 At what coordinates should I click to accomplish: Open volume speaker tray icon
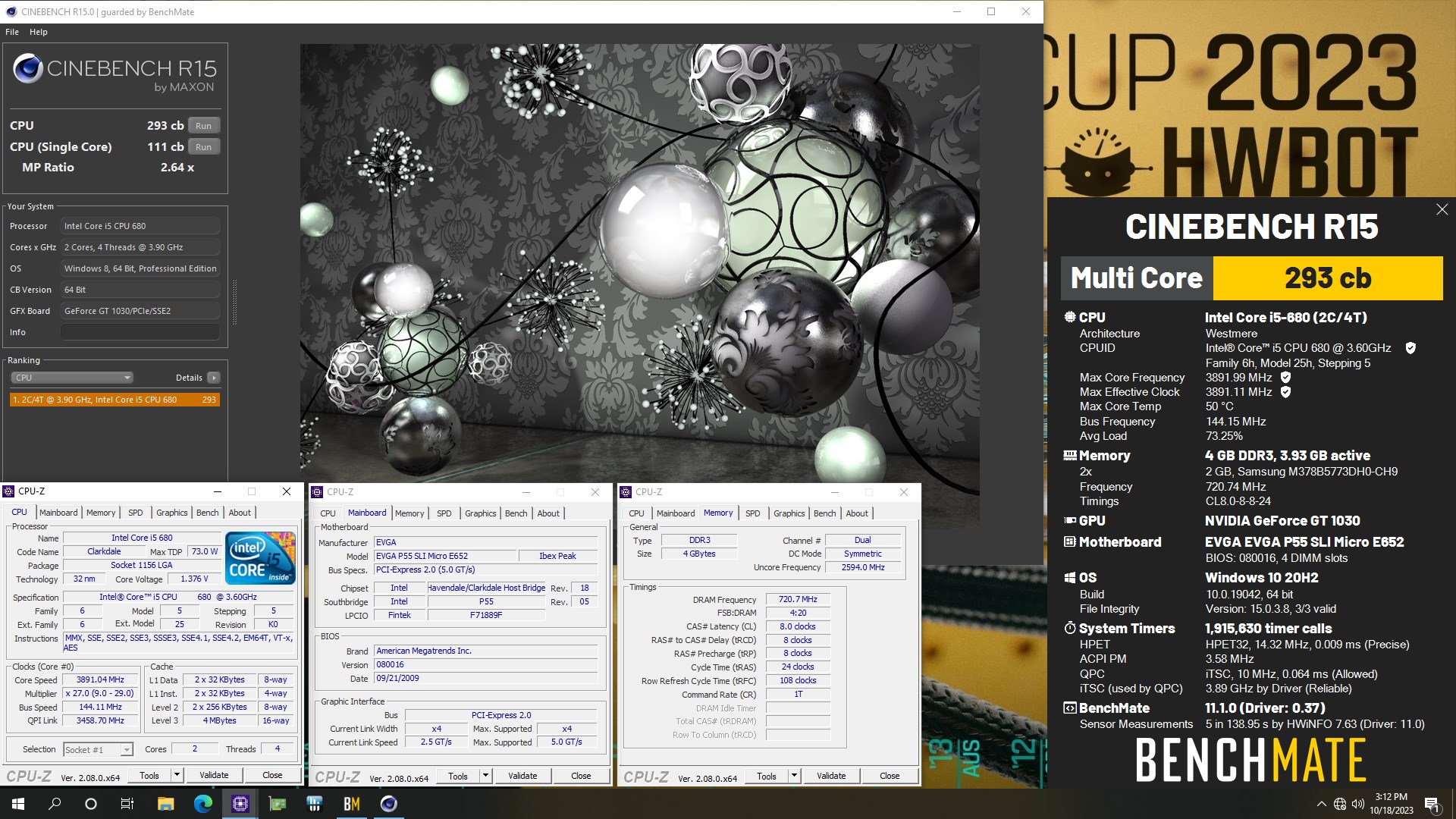click(1357, 804)
